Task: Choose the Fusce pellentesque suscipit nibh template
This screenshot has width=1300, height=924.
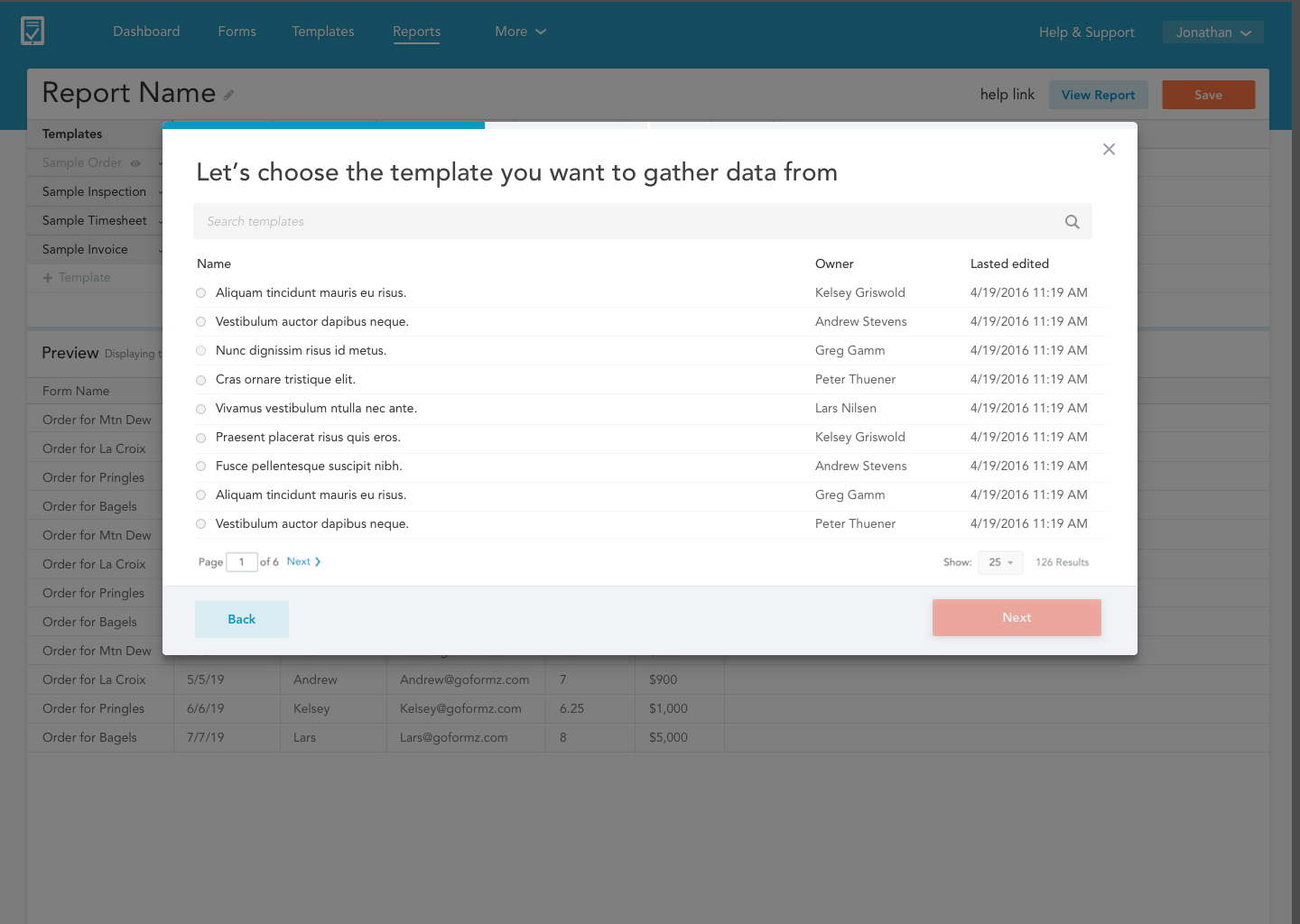Action: (201, 467)
